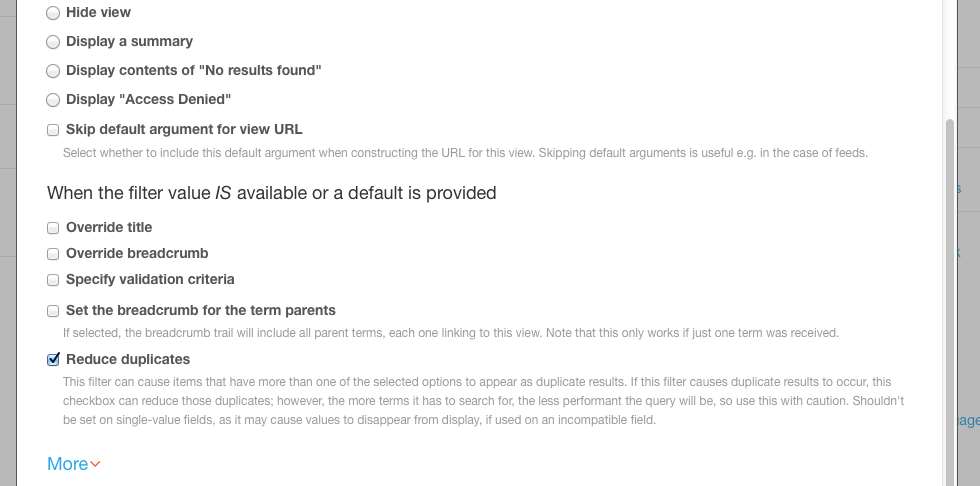Click the "Display a summary" label text
The width and height of the screenshot is (980, 486).
[x=129, y=42]
